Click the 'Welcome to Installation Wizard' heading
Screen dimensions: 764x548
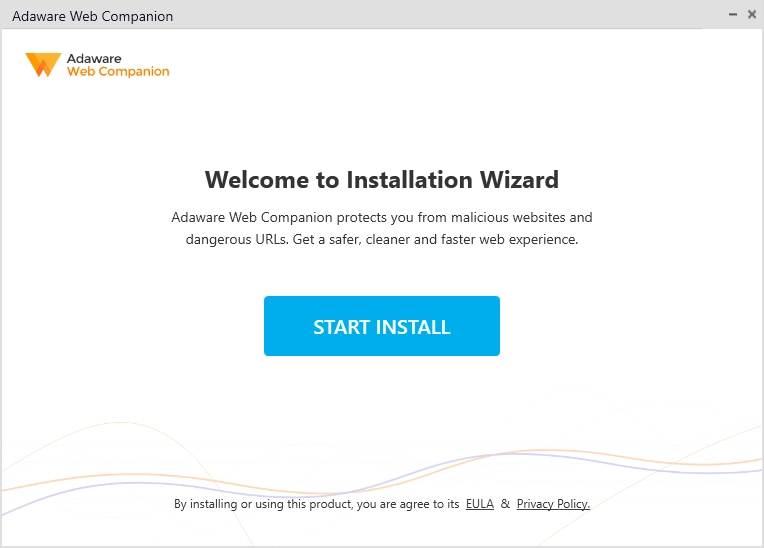pyautogui.click(x=382, y=179)
